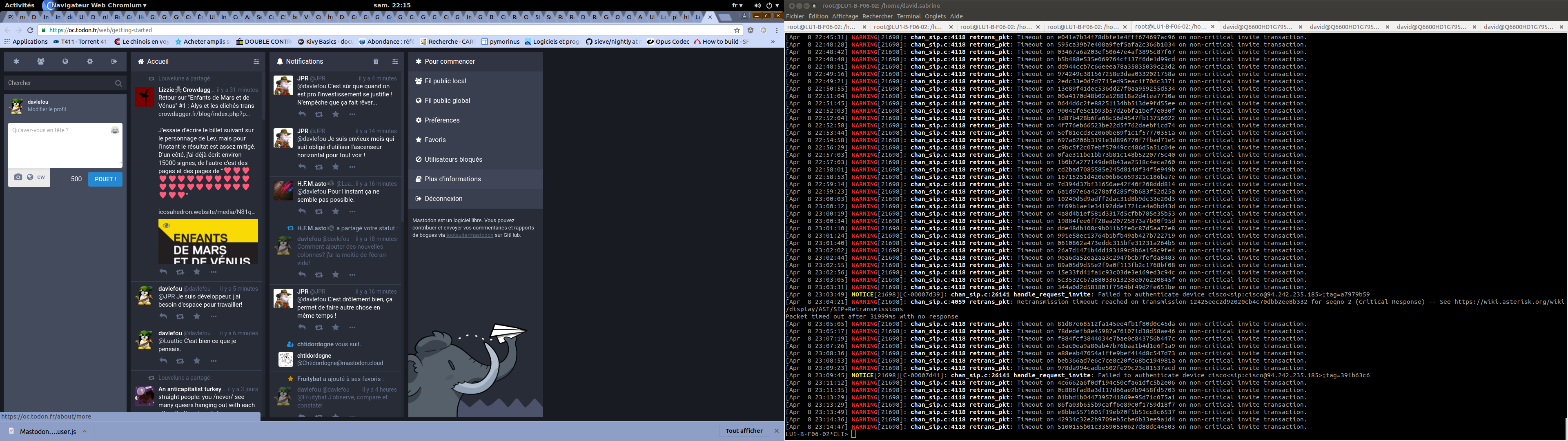Open the 'Enfants de Mars et de Vénus' image
1568x441 pixels.
208,242
